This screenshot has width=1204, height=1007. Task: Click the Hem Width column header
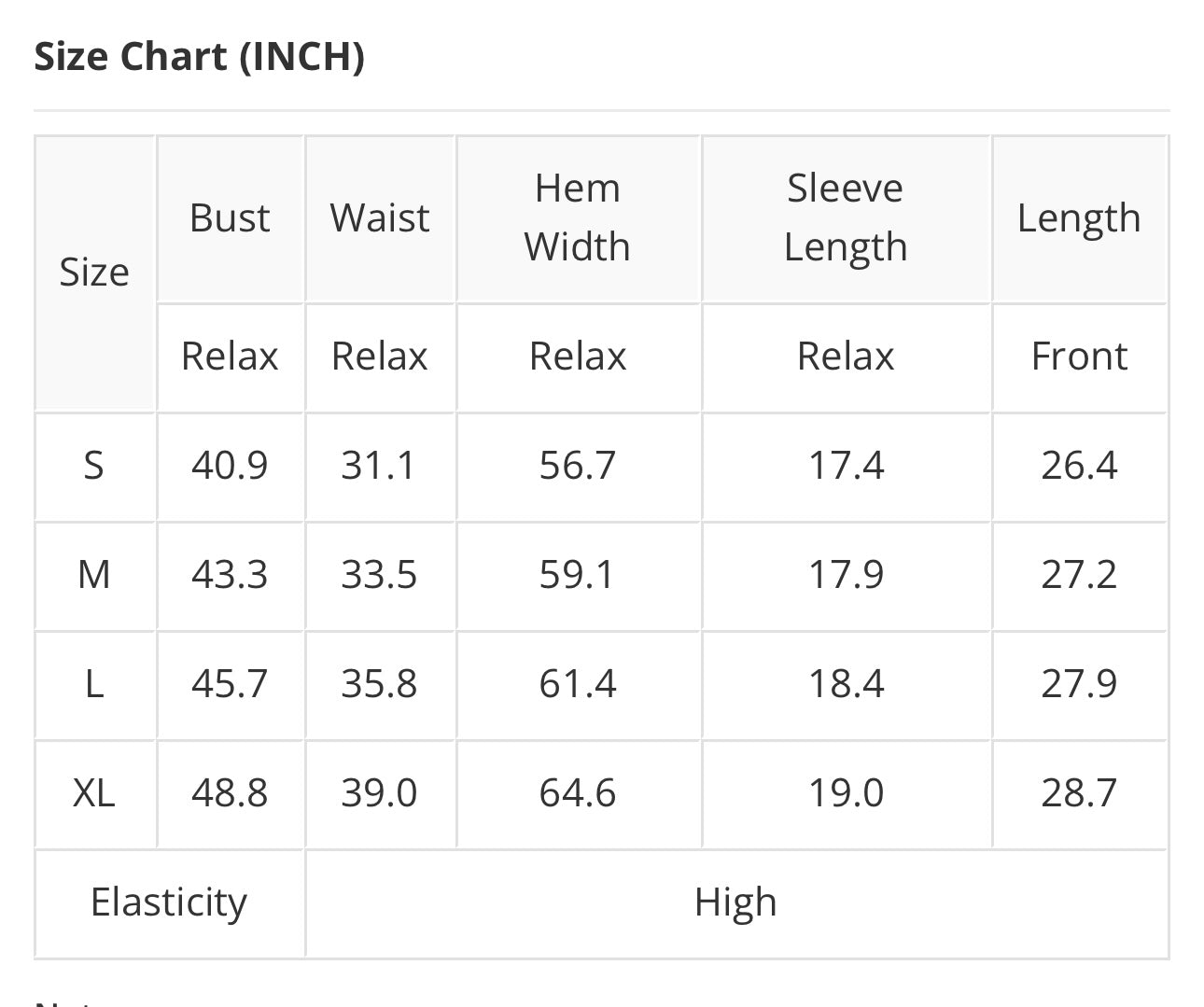(x=577, y=217)
